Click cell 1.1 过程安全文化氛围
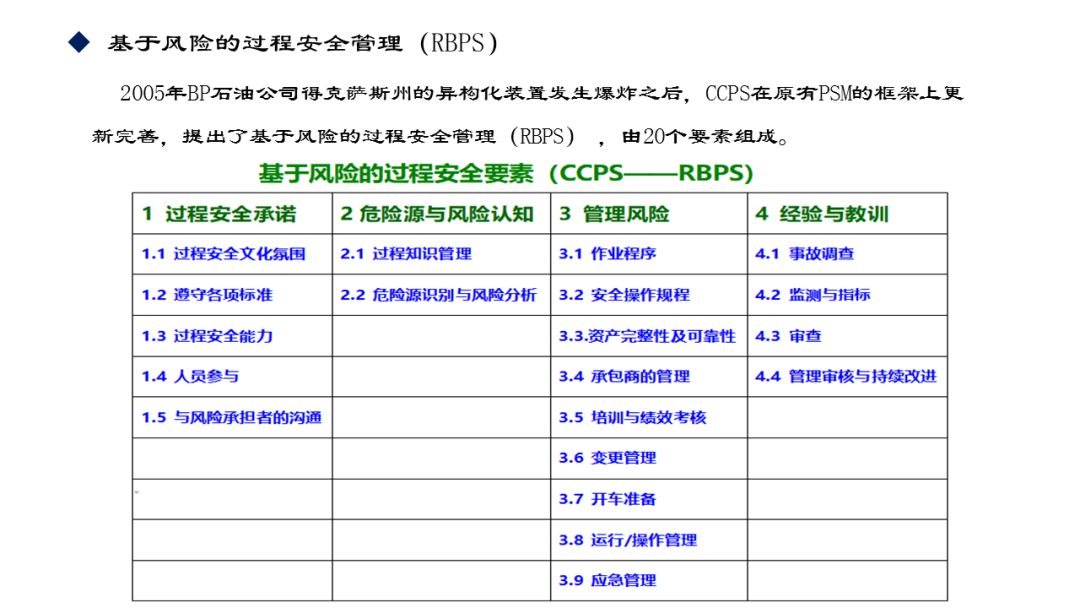Screen dimensions: 1080x608 232,254
